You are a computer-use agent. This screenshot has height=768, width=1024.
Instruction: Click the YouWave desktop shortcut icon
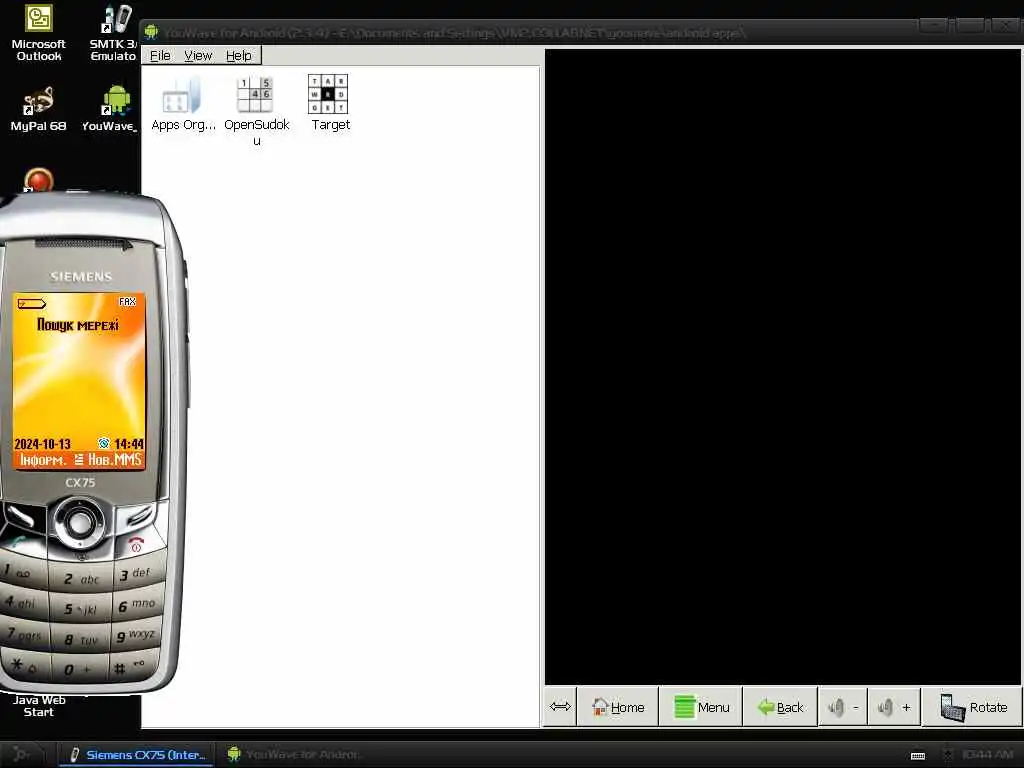coord(109,109)
